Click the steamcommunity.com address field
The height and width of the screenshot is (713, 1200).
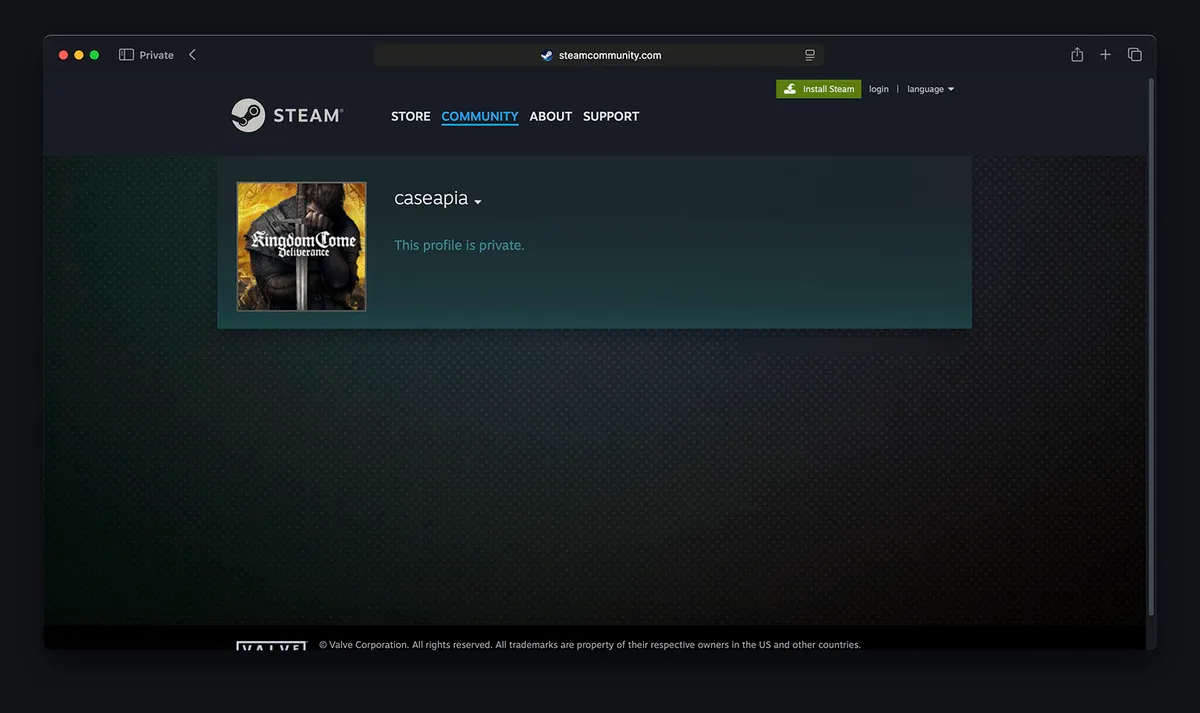coord(599,55)
